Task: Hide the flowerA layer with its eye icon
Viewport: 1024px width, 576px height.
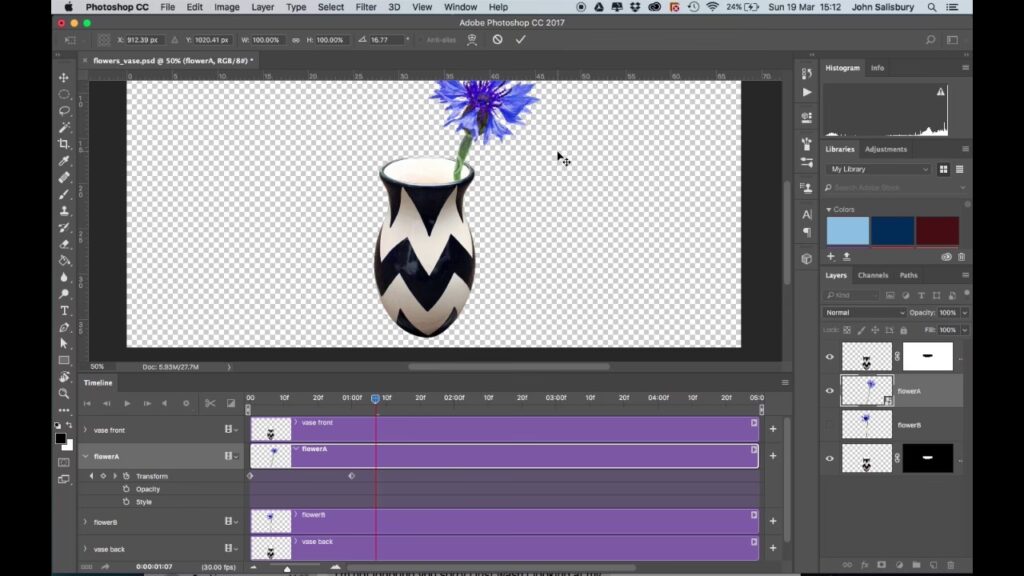Action: tap(829, 391)
